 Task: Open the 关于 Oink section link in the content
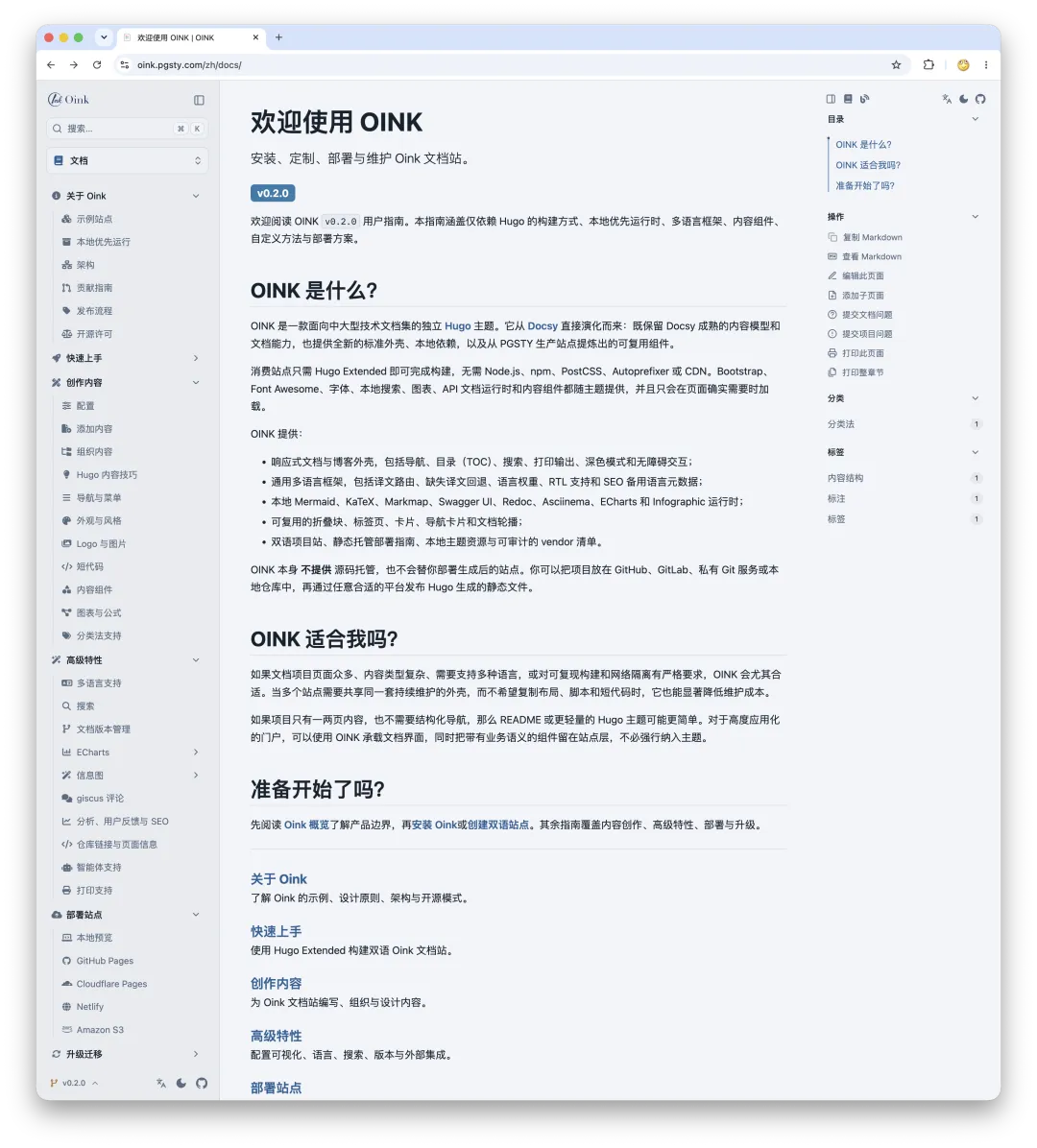[279, 878]
